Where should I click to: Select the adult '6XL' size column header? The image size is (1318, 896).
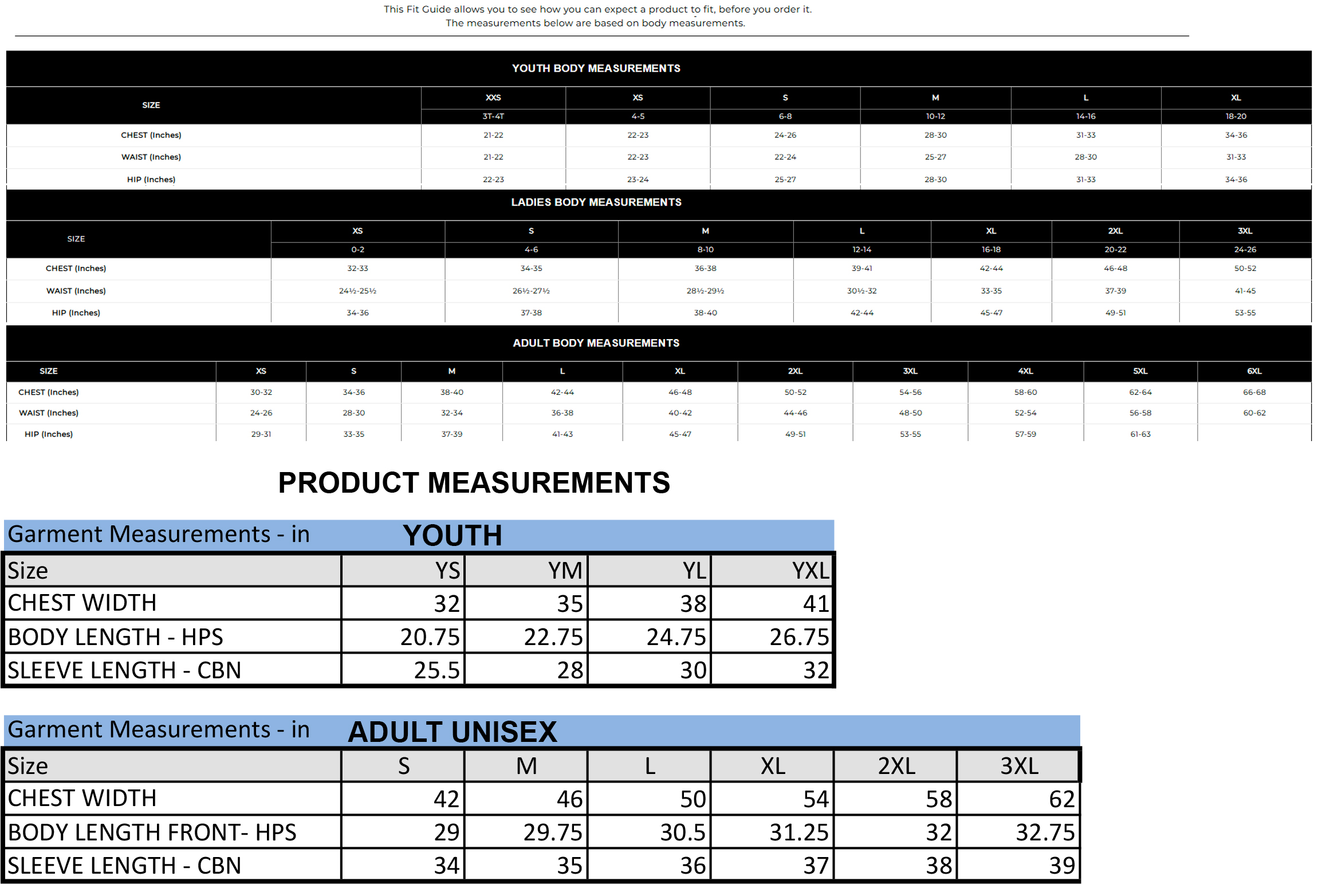tap(1254, 371)
